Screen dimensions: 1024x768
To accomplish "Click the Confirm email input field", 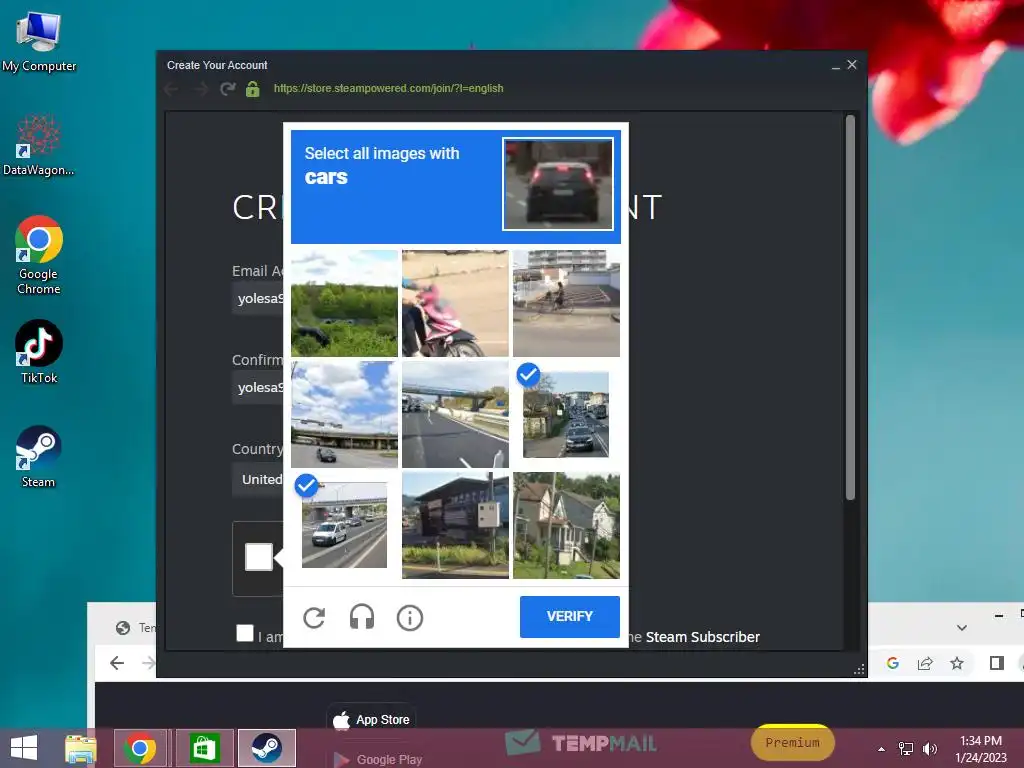I will point(258,387).
